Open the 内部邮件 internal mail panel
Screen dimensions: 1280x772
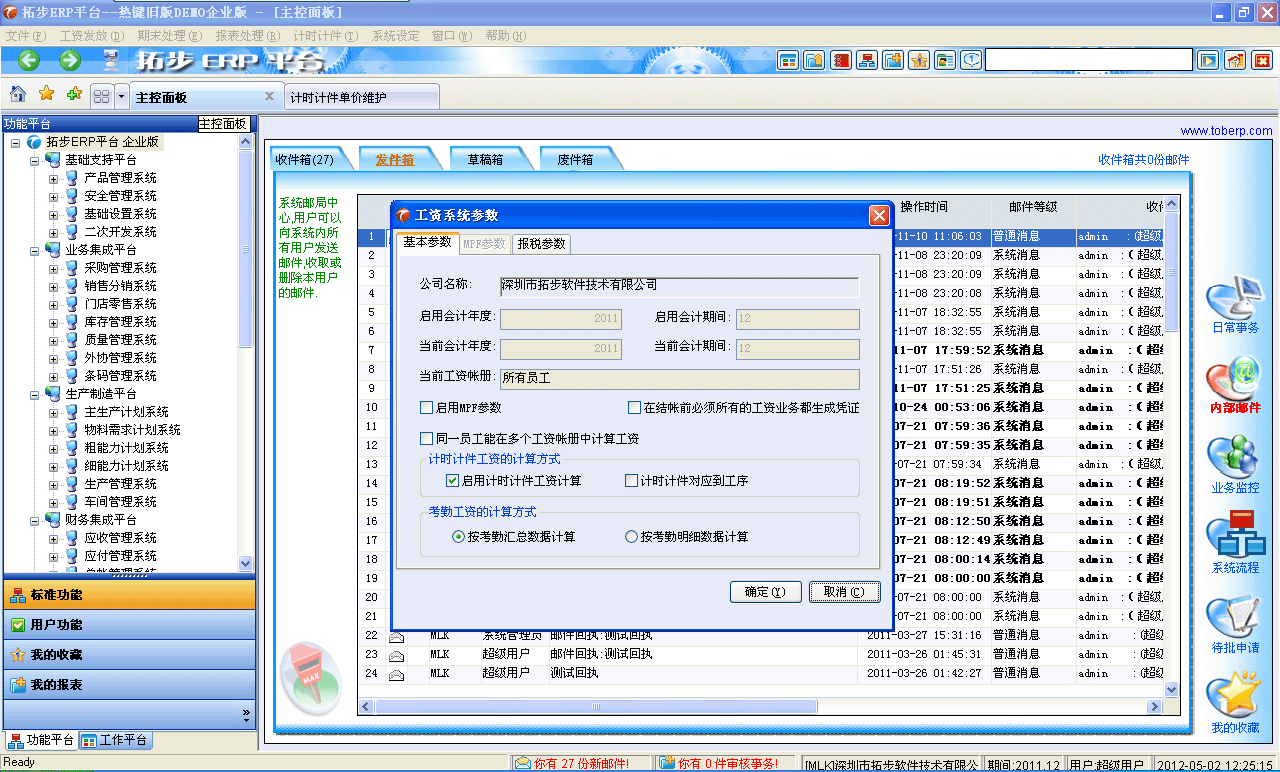pyautogui.click(x=1236, y=383)
